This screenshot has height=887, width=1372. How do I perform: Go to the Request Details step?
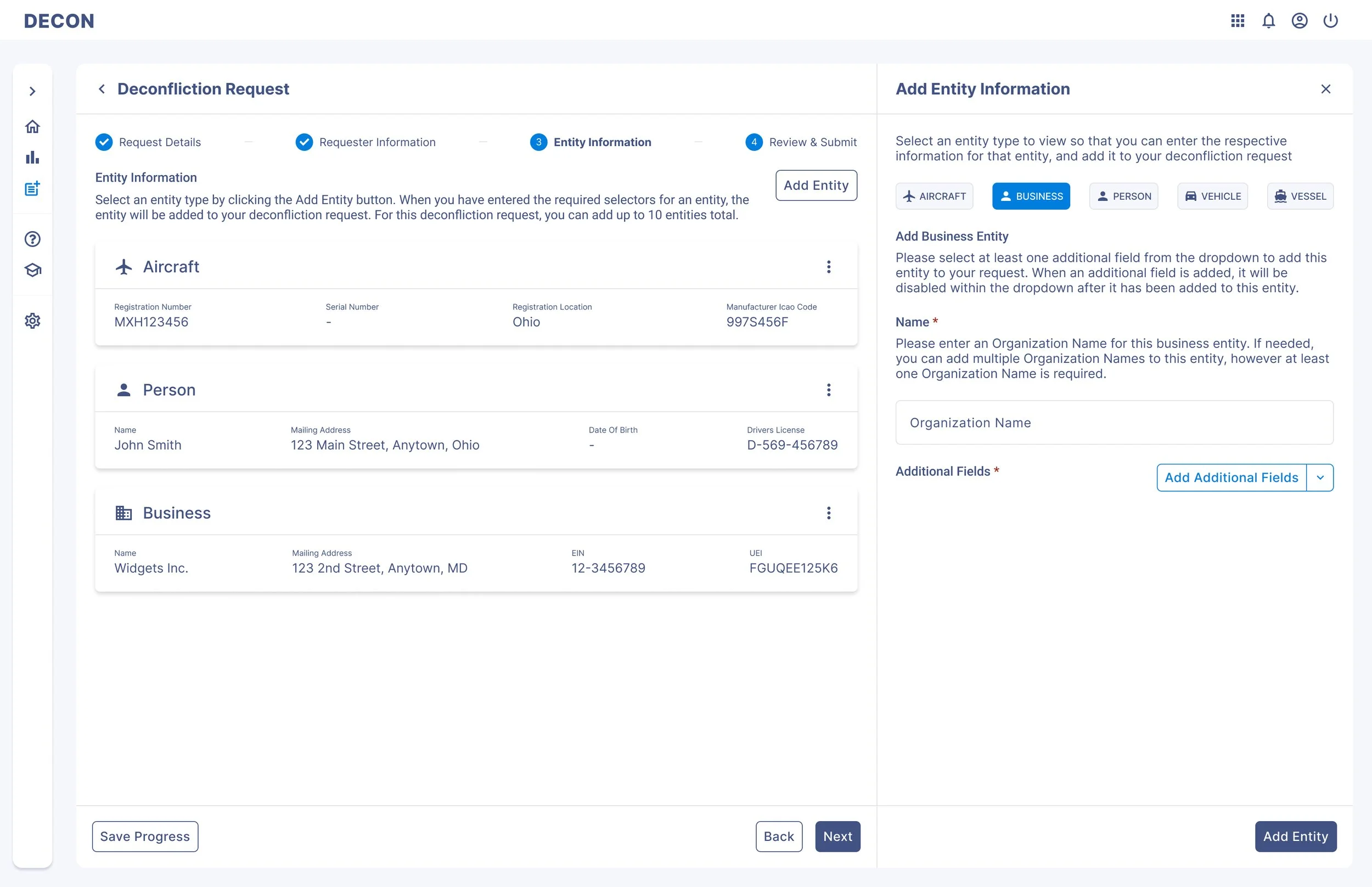149,142
